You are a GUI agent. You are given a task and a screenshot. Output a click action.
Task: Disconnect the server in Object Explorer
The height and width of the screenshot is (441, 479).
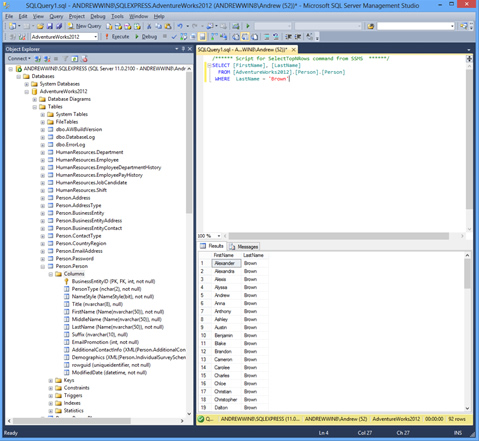[x=47, y=59]
